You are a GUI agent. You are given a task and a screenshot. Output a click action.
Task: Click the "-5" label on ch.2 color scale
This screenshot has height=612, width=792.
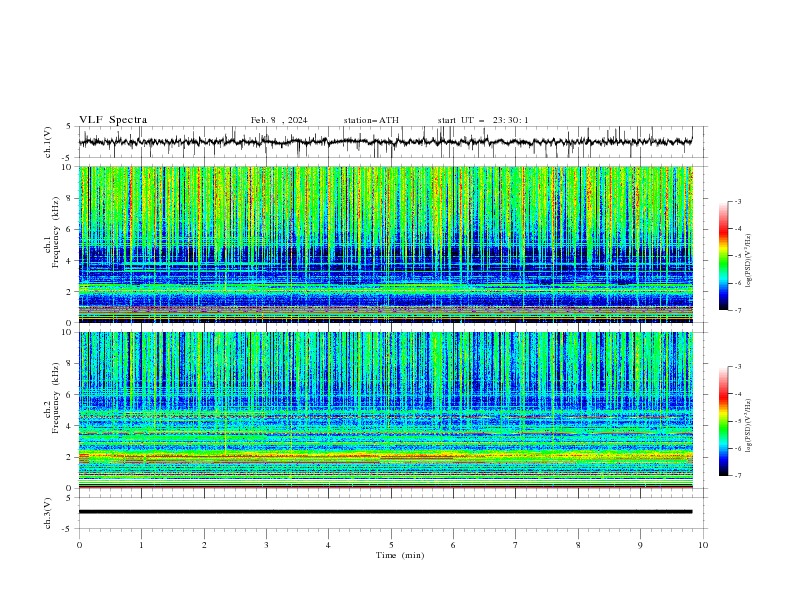pyautogui.click(x=737, y=421)
